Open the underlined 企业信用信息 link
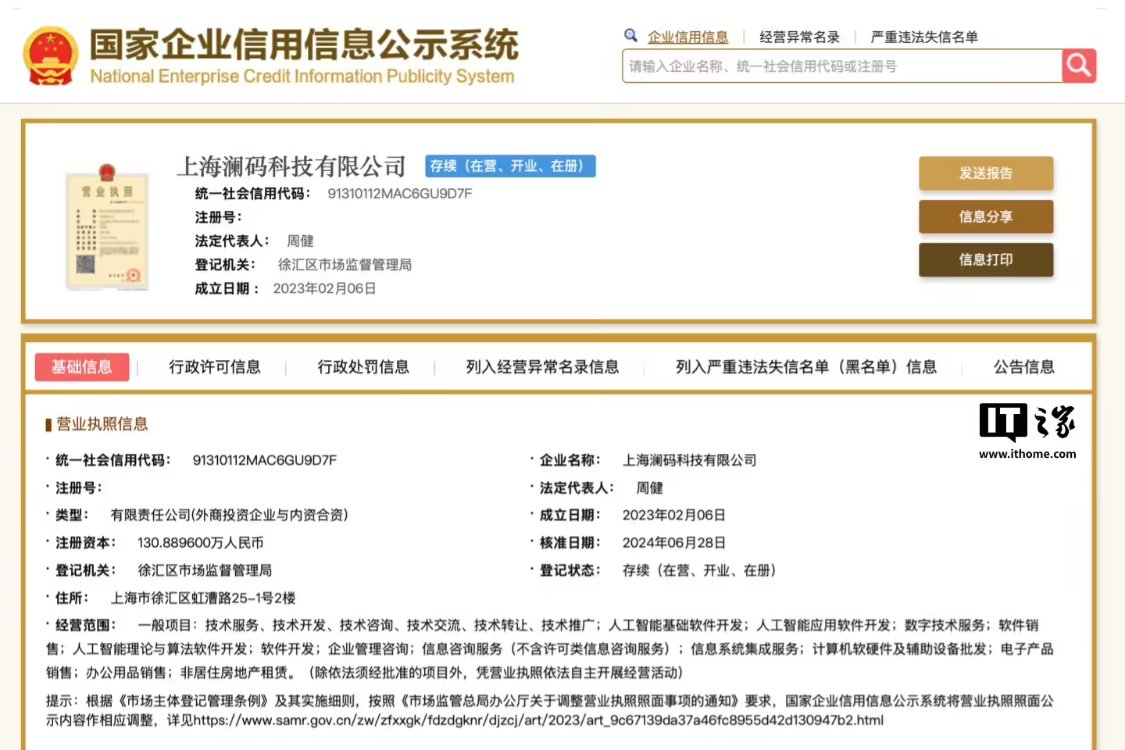The height and width of the screenshot is (750, 1125). [x=688, y=34]
